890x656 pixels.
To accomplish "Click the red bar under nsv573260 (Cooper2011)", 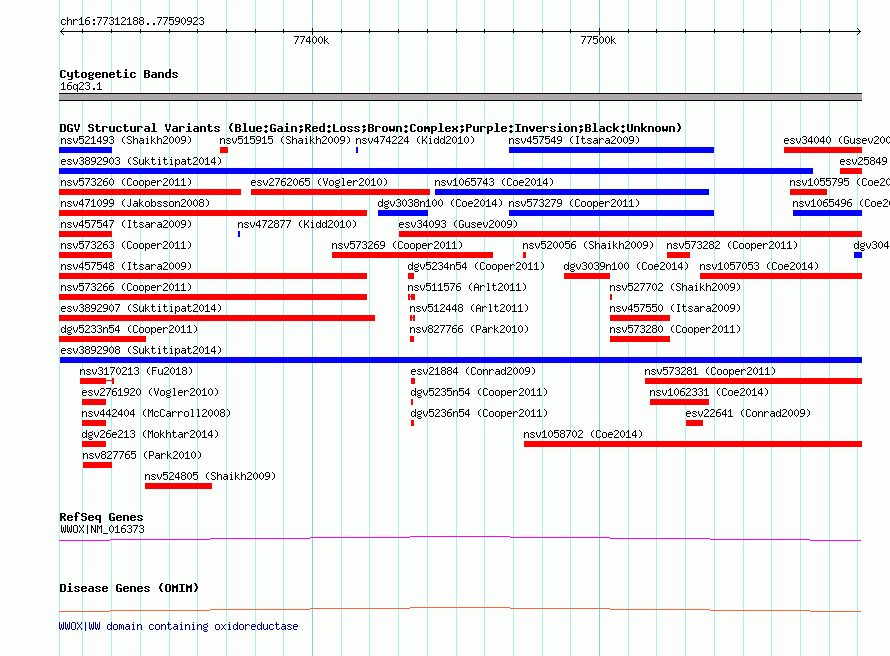I will coord(150,192).
